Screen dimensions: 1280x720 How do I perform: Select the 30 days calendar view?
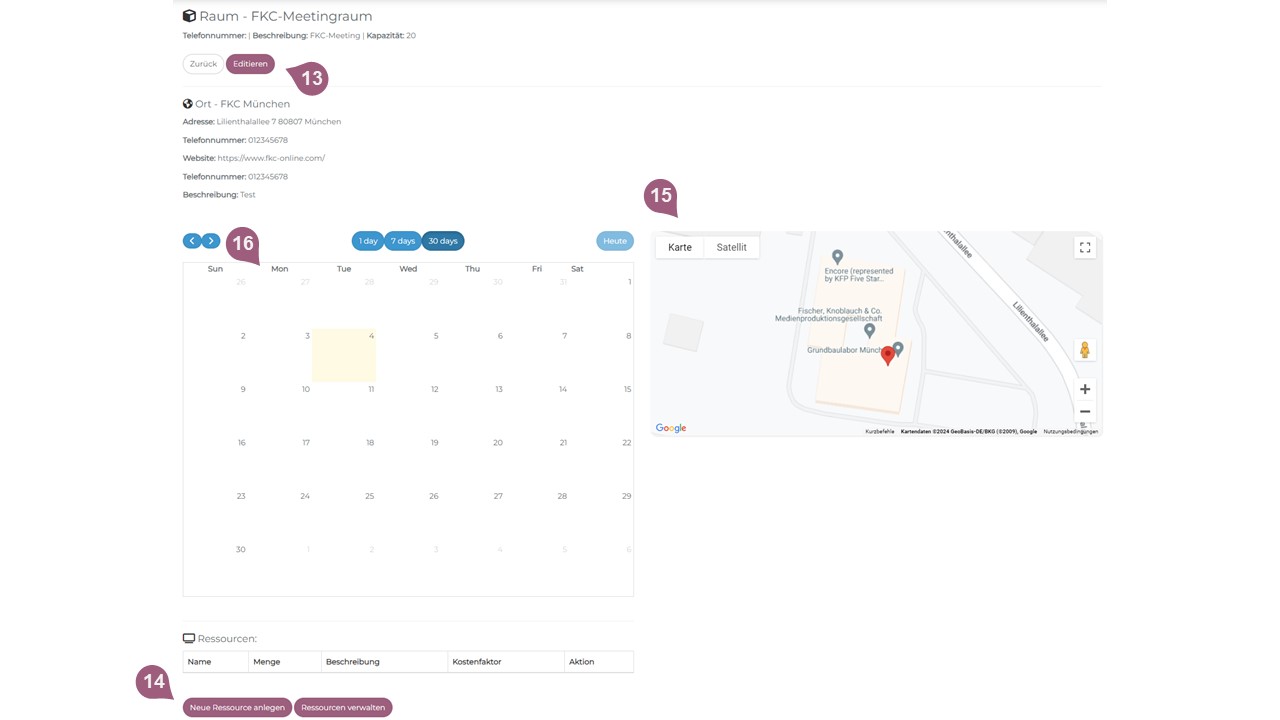click(x=443, y=241)
